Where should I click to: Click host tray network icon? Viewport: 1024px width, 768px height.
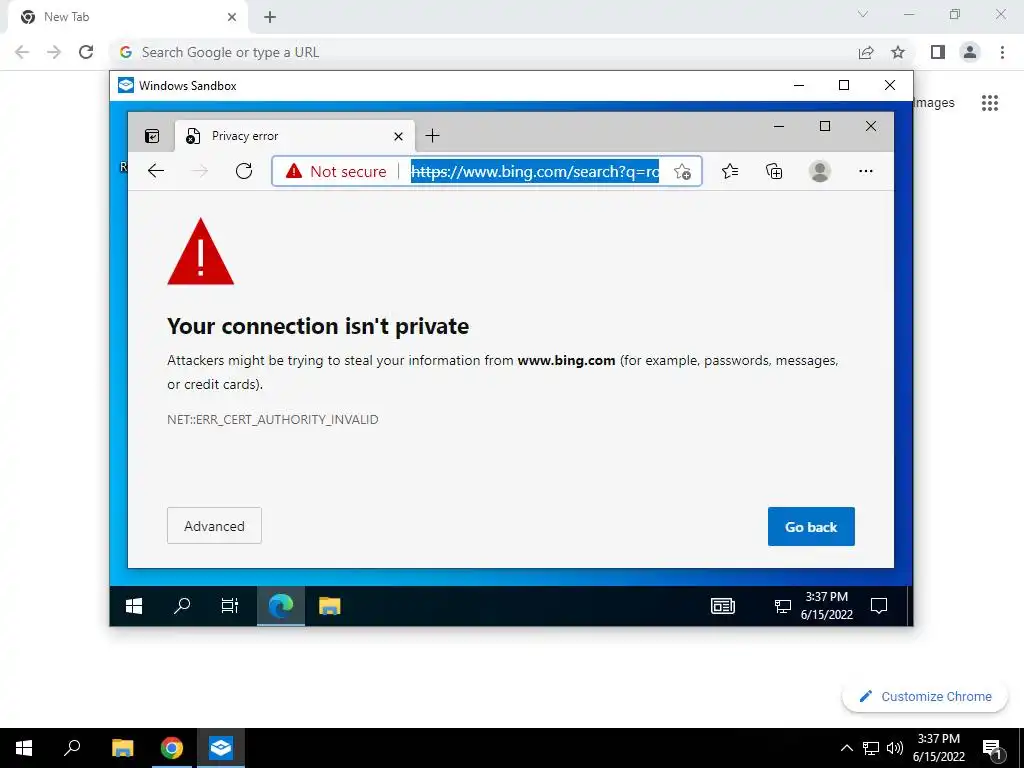coord(871,748)
